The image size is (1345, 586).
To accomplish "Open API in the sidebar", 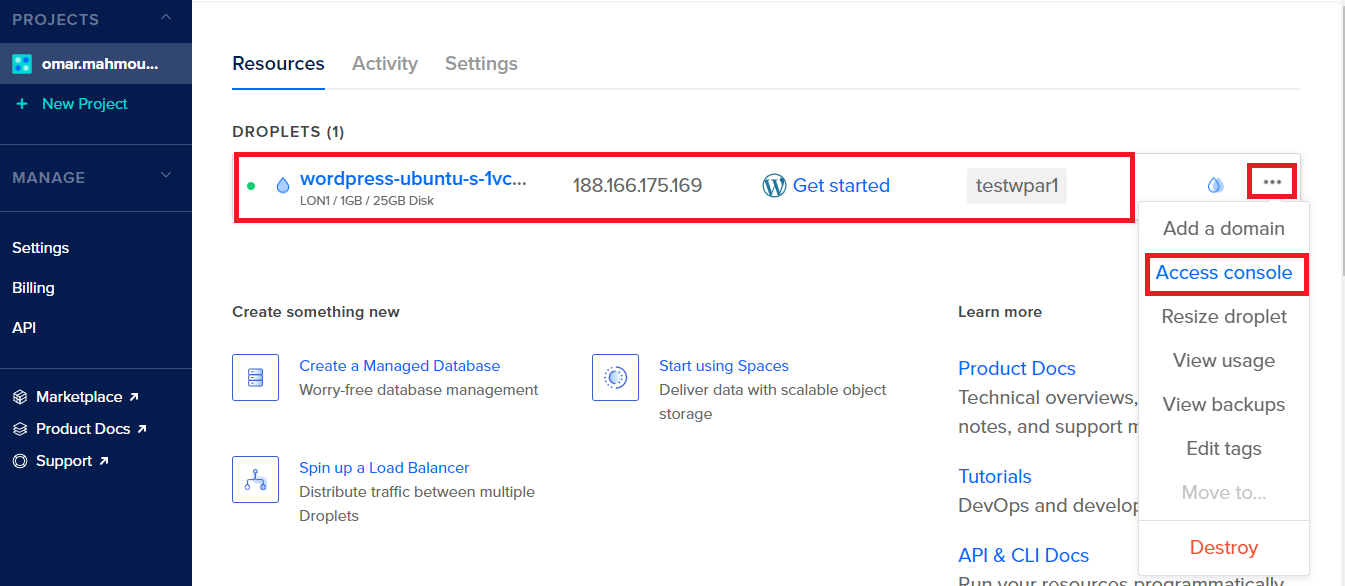I will pyautogui.click(x=24, y=328).
